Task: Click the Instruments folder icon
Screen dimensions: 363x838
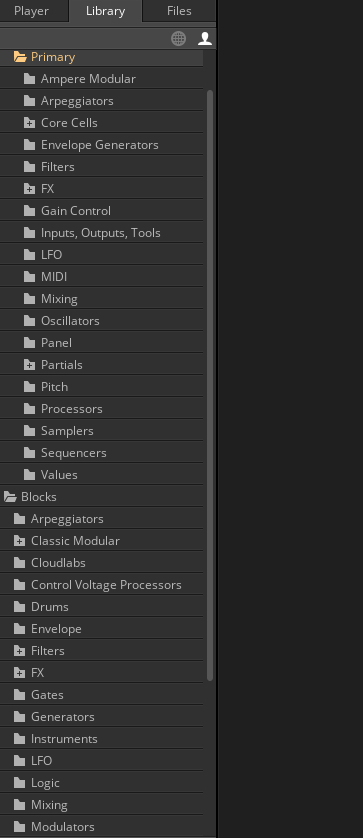Action: 19,739
